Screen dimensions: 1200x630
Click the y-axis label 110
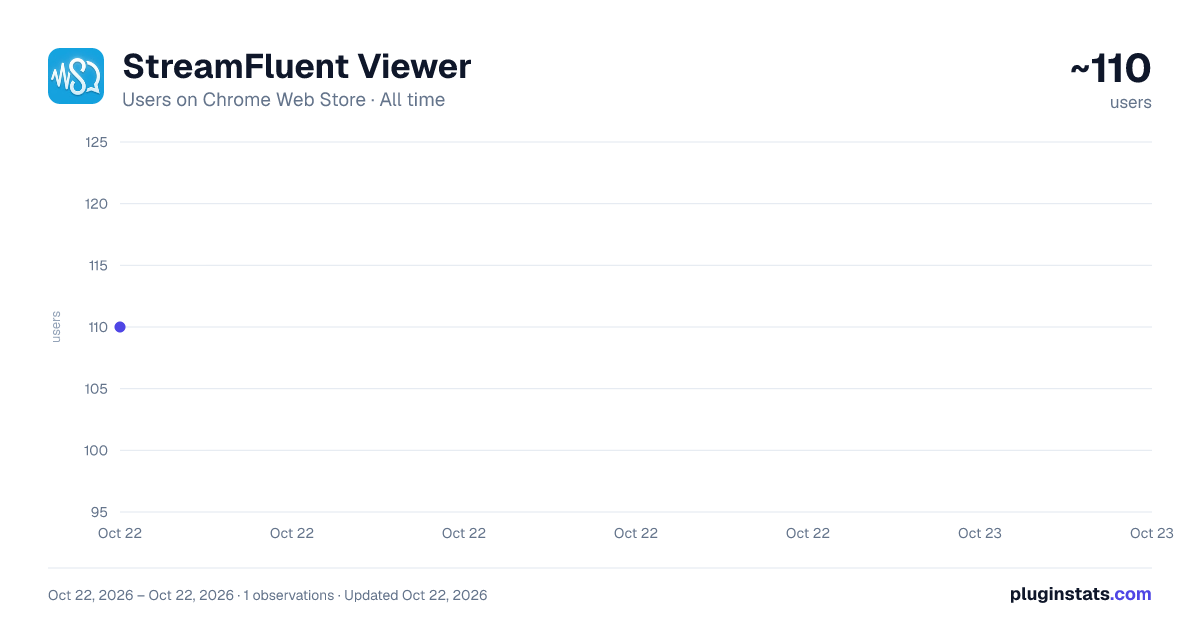(x=97, y=327)
